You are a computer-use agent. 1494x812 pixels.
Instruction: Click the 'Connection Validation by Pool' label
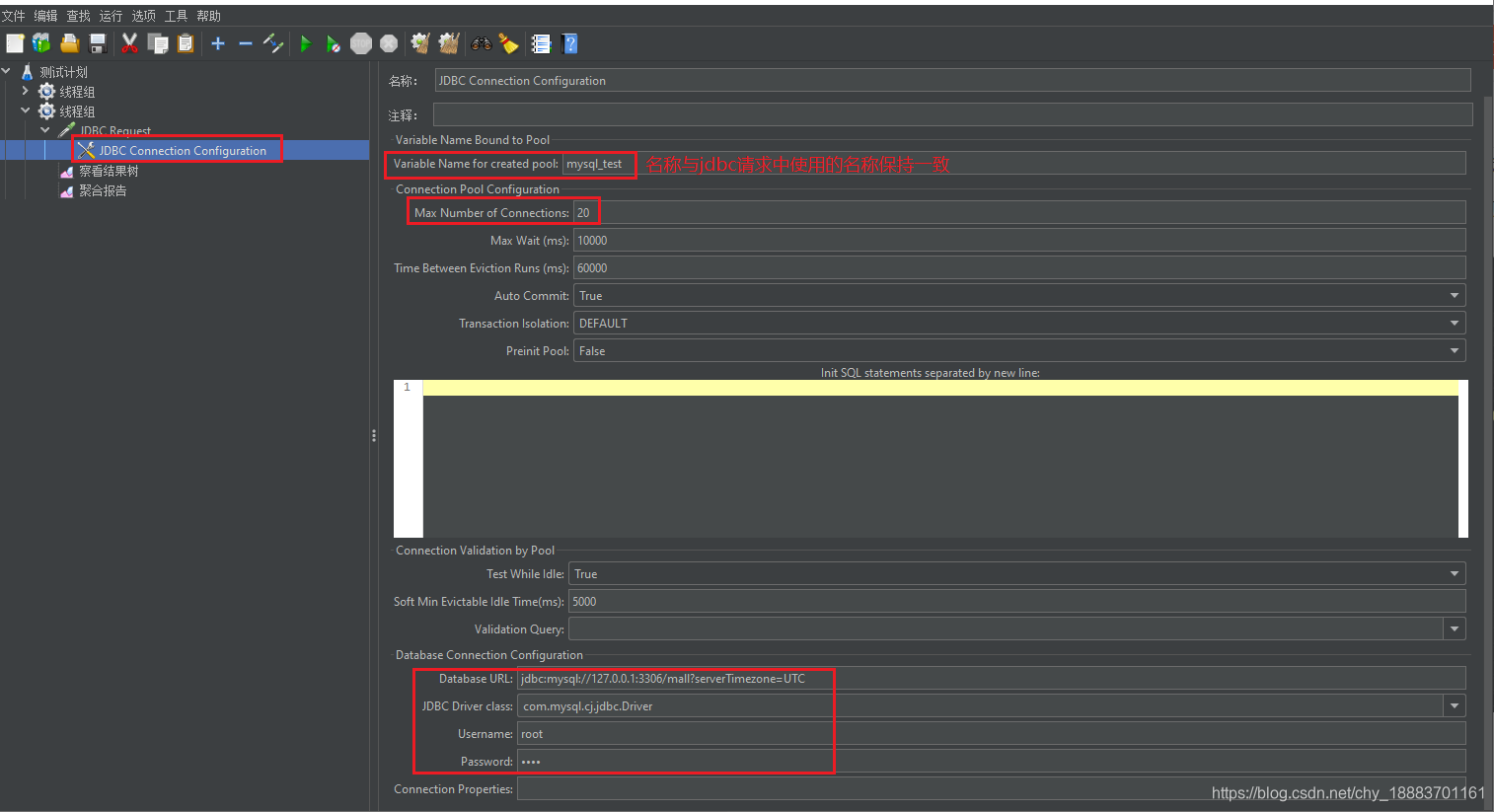475,551
